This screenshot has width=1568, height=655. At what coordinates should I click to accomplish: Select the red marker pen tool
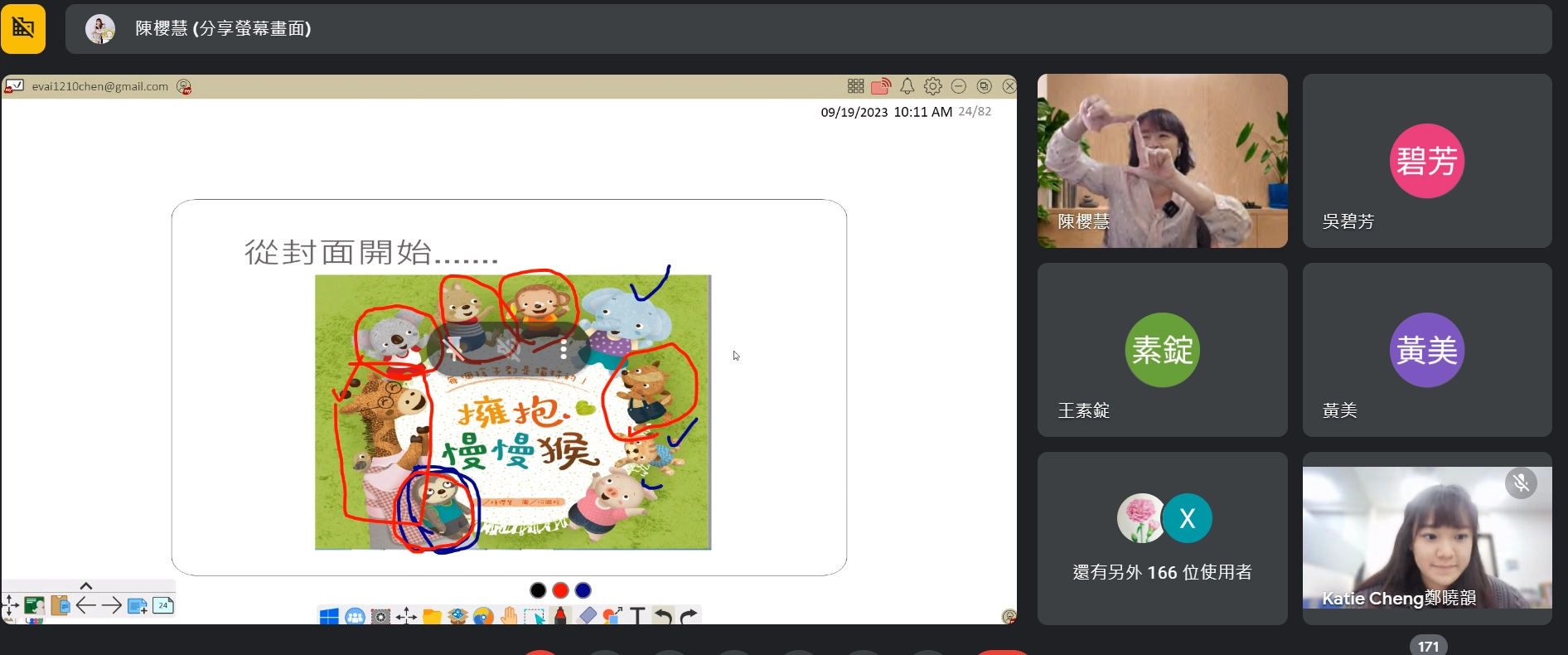560,616
